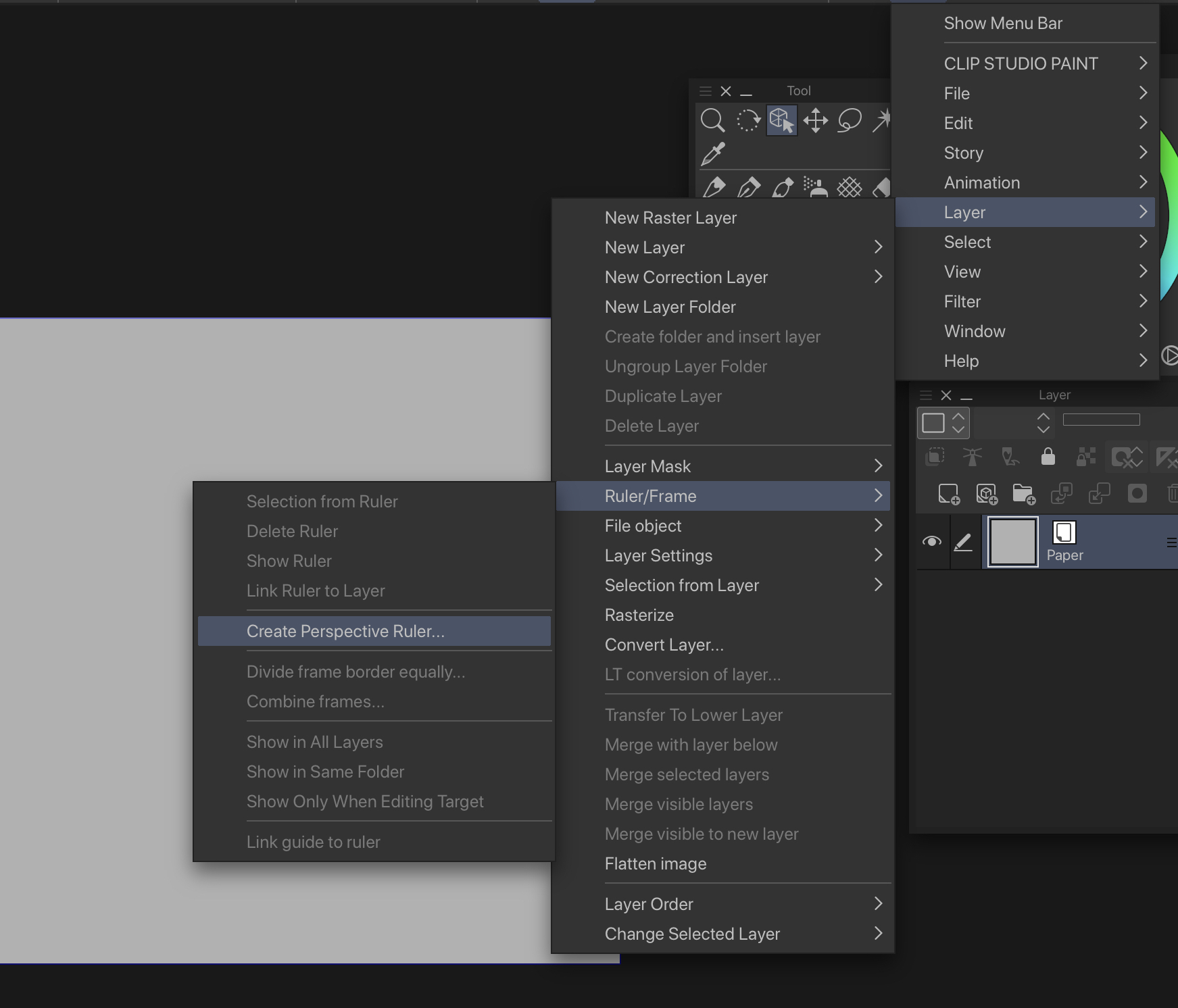Select the Lasso selection tool
Viewport: 1178px width, 1008px height.
click(850, 121)
